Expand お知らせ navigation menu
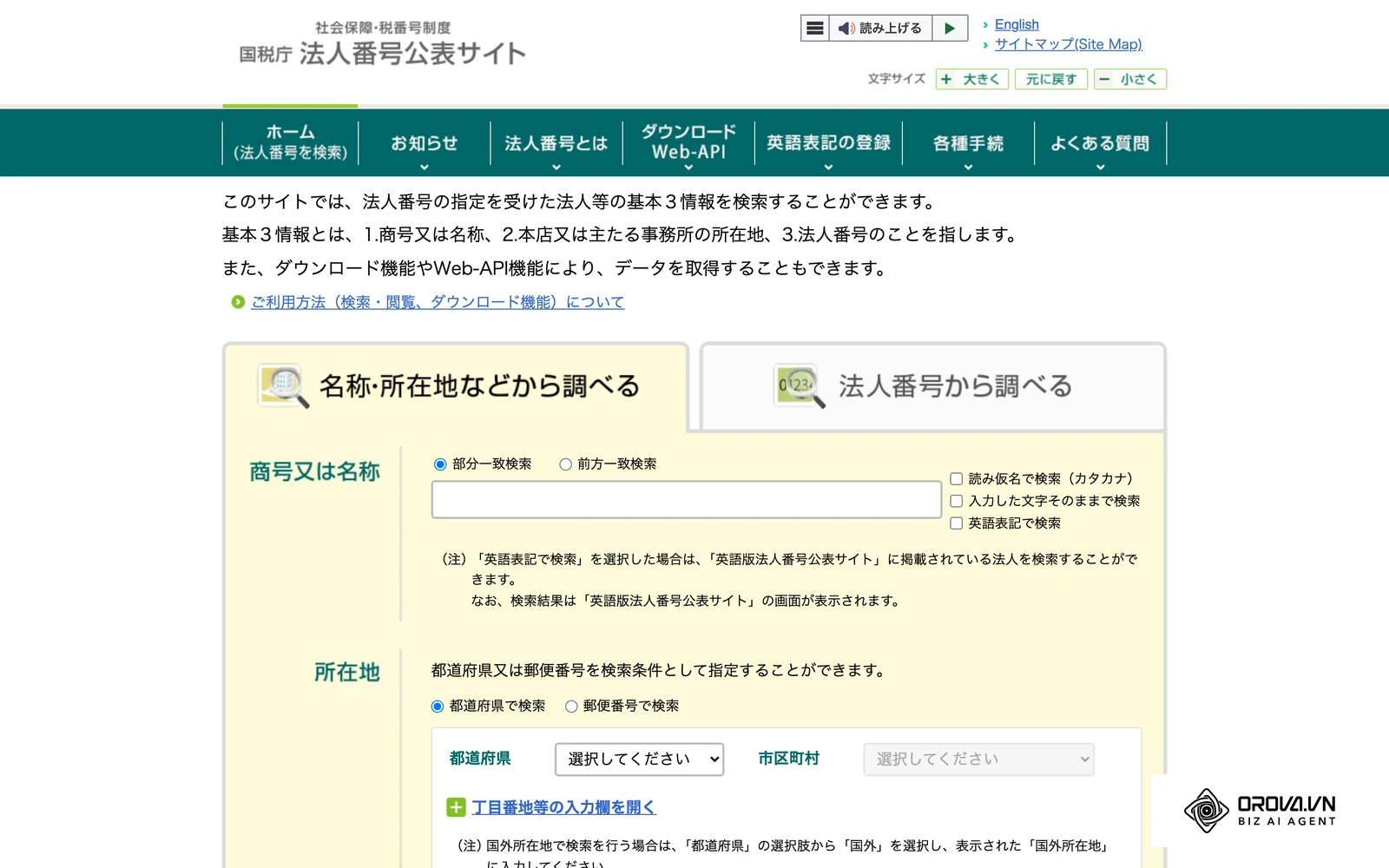The image size is (1389, 868). pos(424,144)
